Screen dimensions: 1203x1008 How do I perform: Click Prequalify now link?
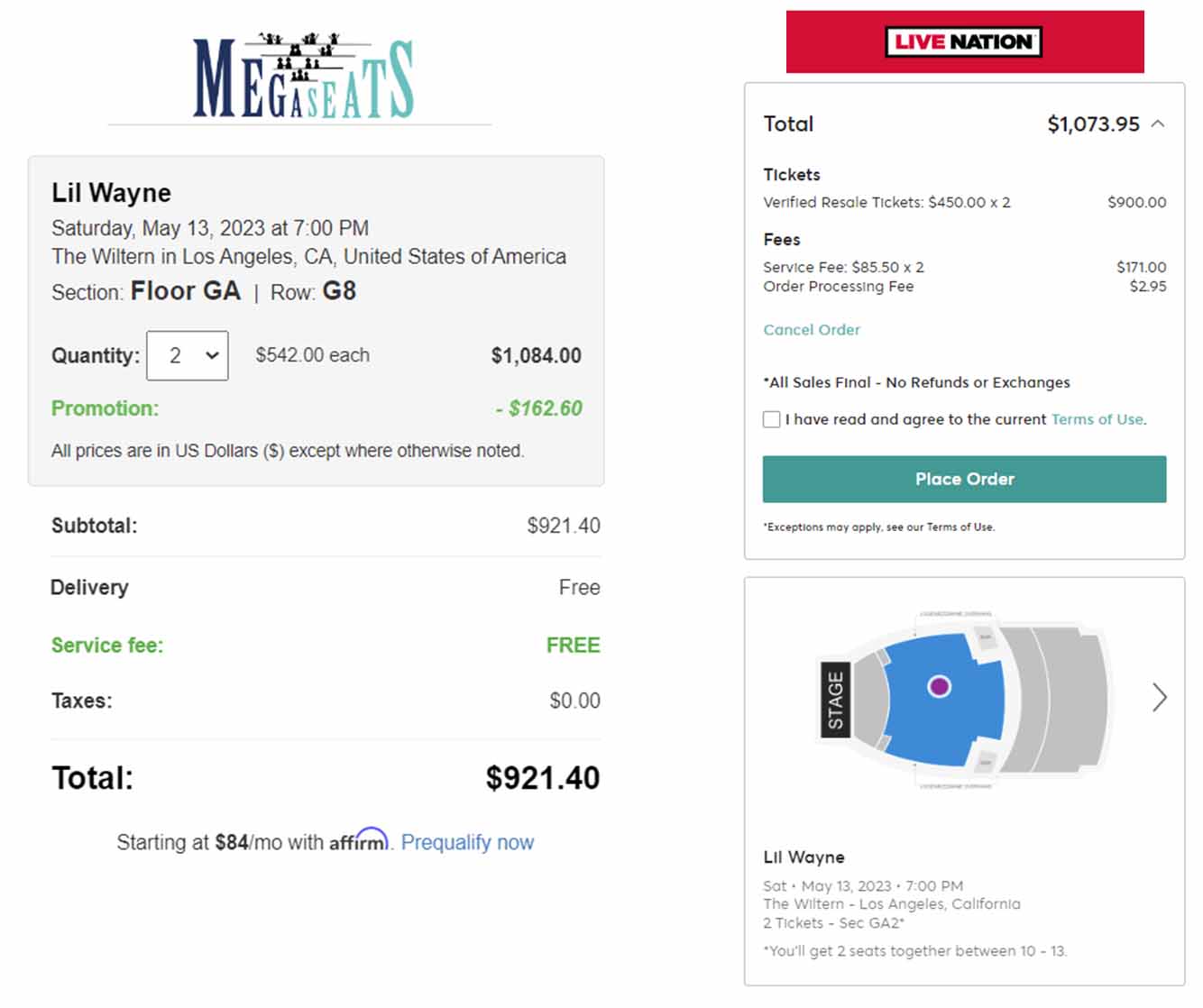(x=467, y=842)
